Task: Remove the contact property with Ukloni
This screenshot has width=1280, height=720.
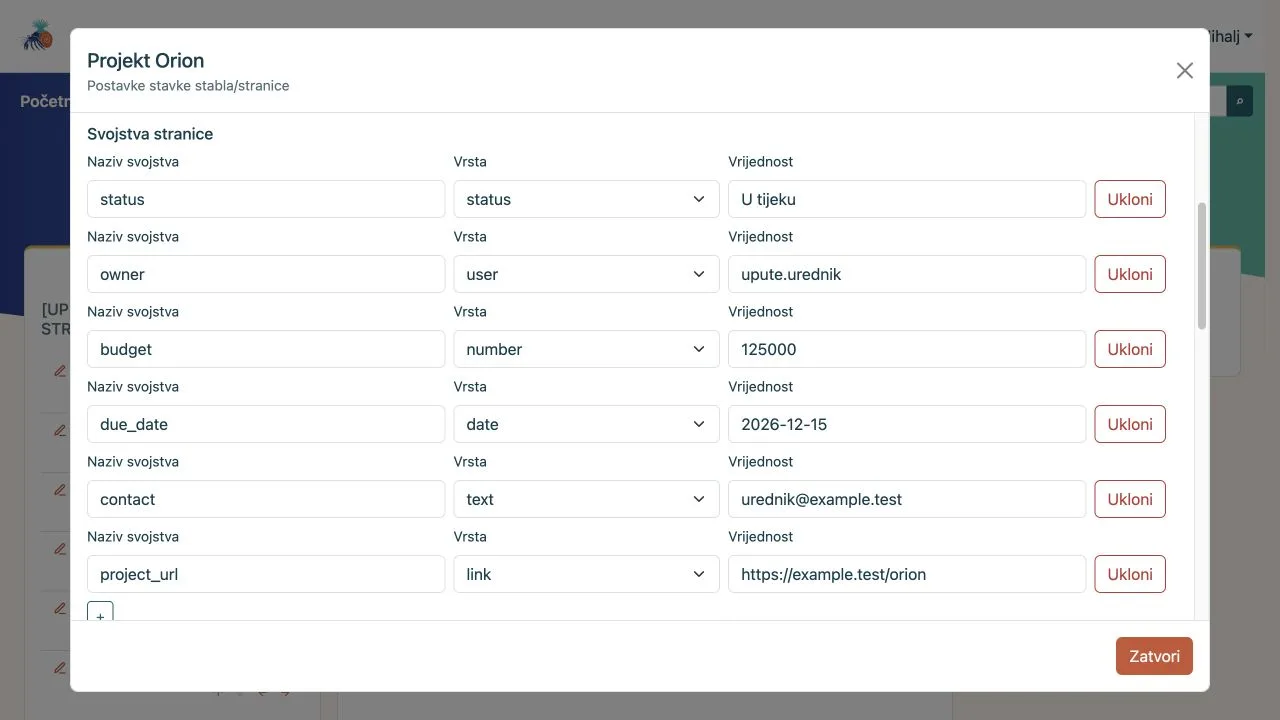Action: pyautogui.click(x=1130, y=499)
